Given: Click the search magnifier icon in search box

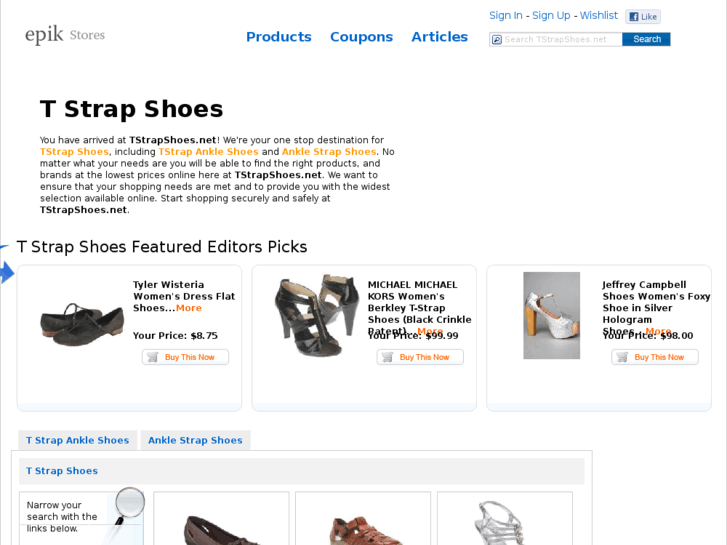Looking at the screenshot, I should pos(496,40).
